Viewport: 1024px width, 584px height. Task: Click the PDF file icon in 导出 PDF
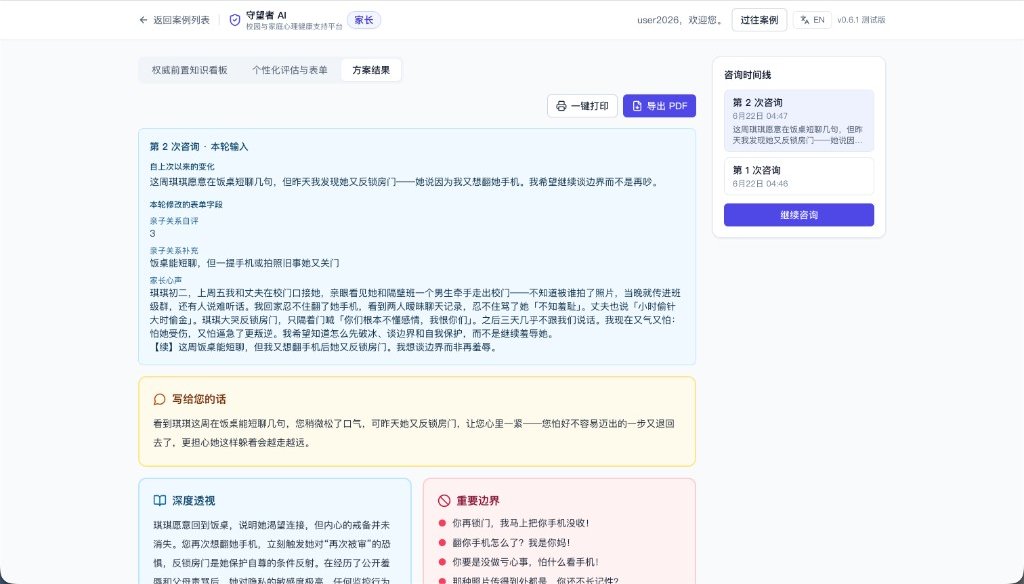(637, 106)
